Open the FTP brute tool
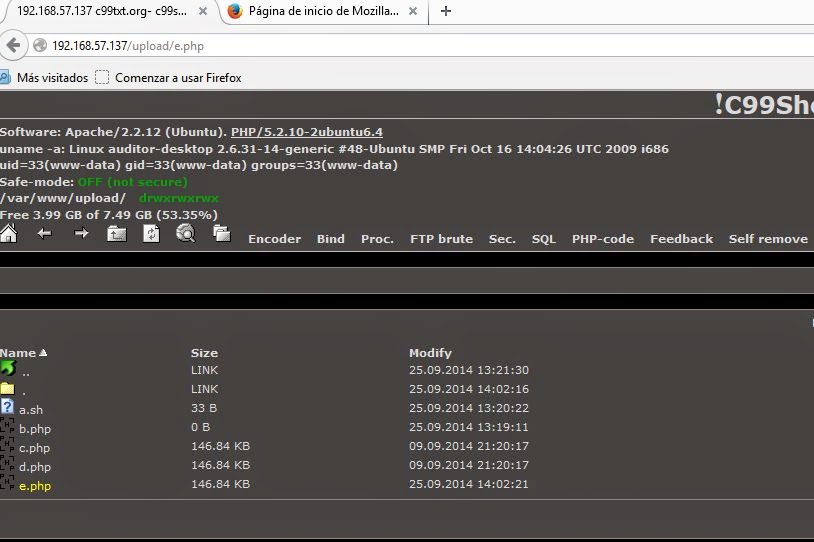The image size is (814, 542). point(441,239)
